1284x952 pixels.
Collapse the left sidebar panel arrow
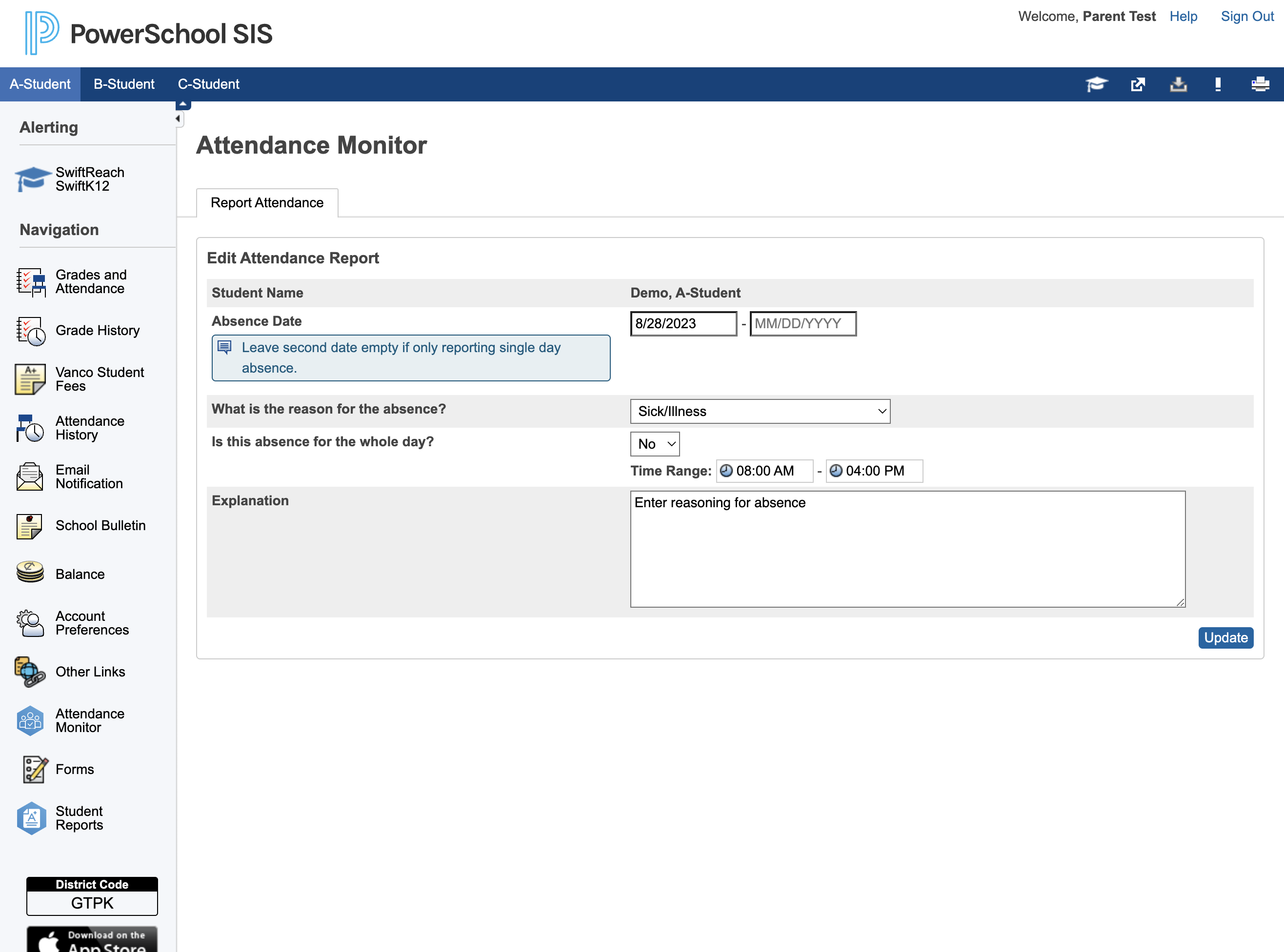[178, 119]
